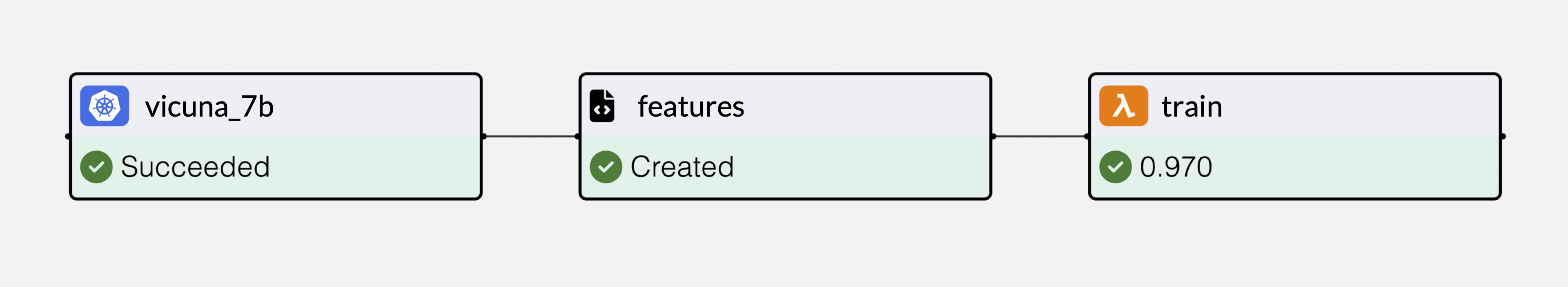Click the green checkmark beside 0.970
This screenshot has height=287, width=1568.
(x=1115, y=167)
